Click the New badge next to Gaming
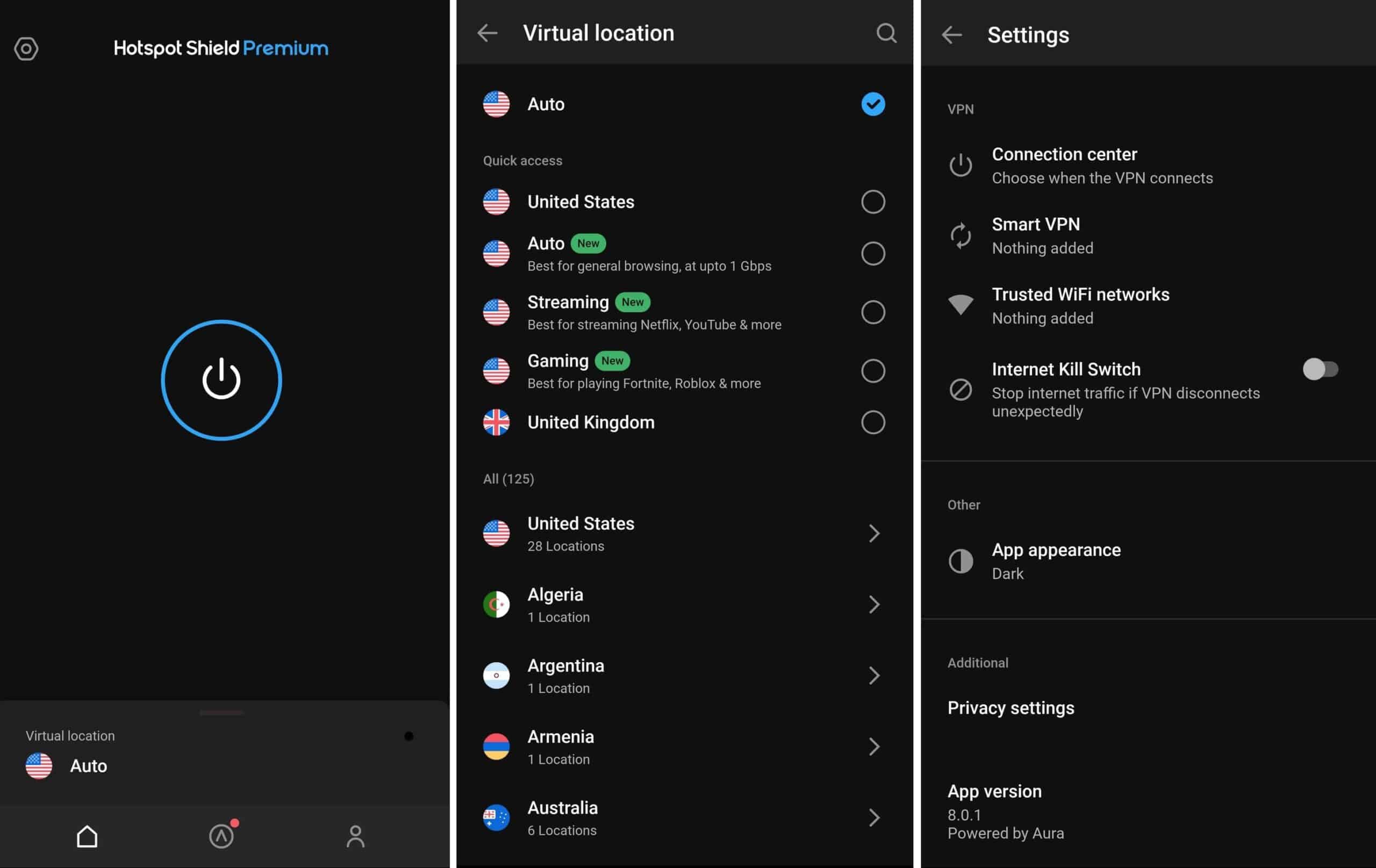The width and height of the screenshot is (1376, 868). tap(612, 361)
